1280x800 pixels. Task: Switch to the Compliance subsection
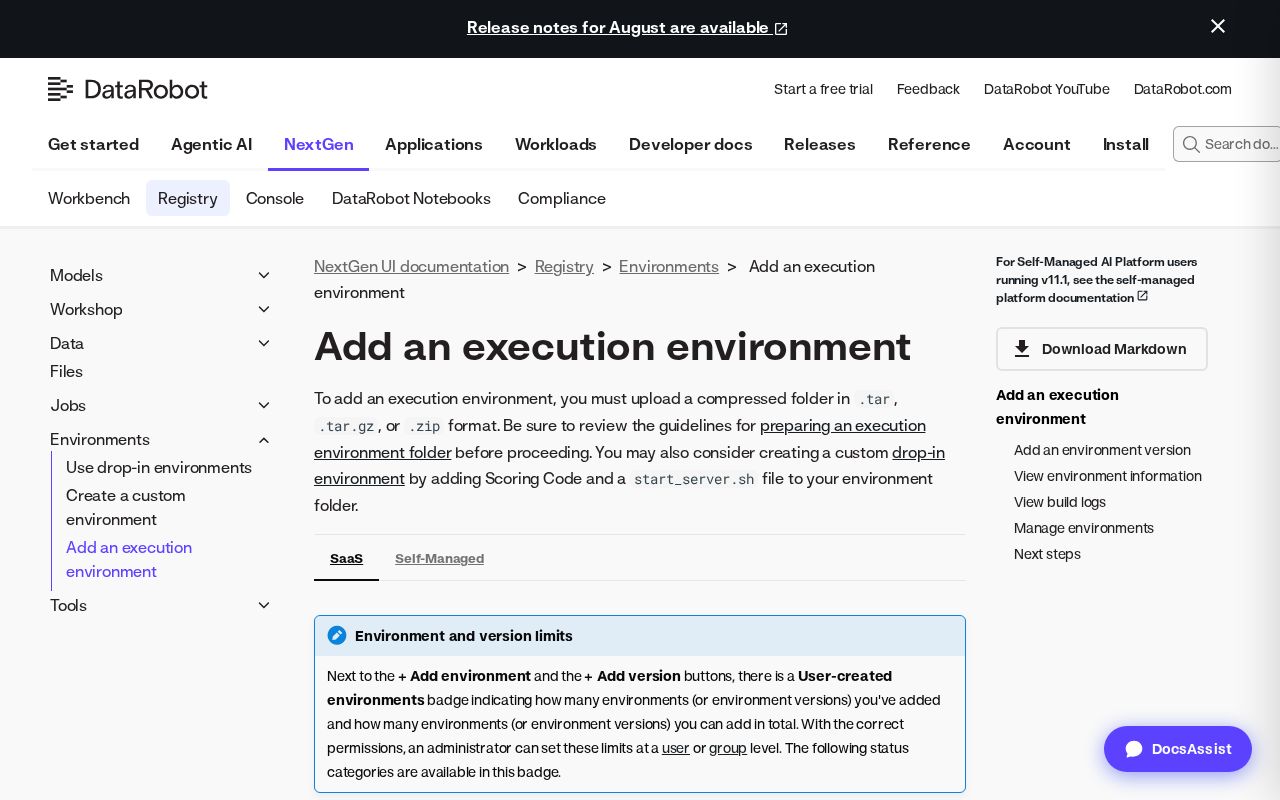coord(562,198)
